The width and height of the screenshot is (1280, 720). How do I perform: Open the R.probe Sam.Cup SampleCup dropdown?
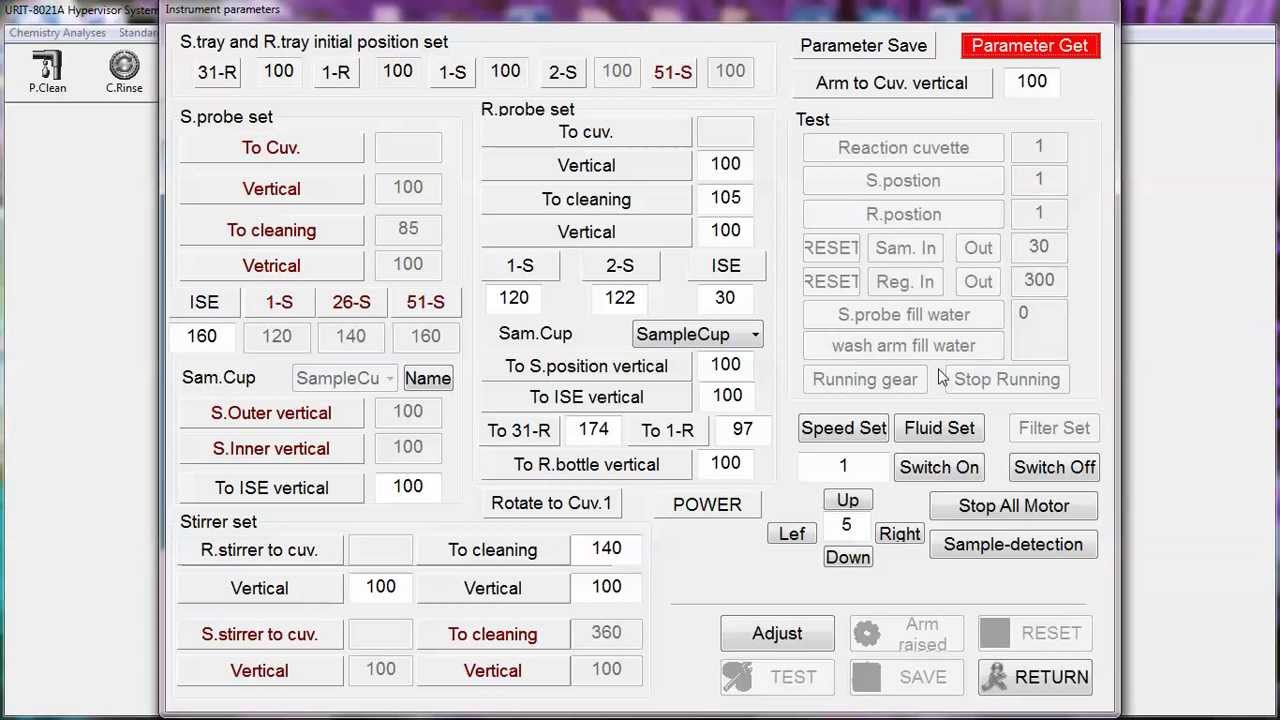click(698, 335)
